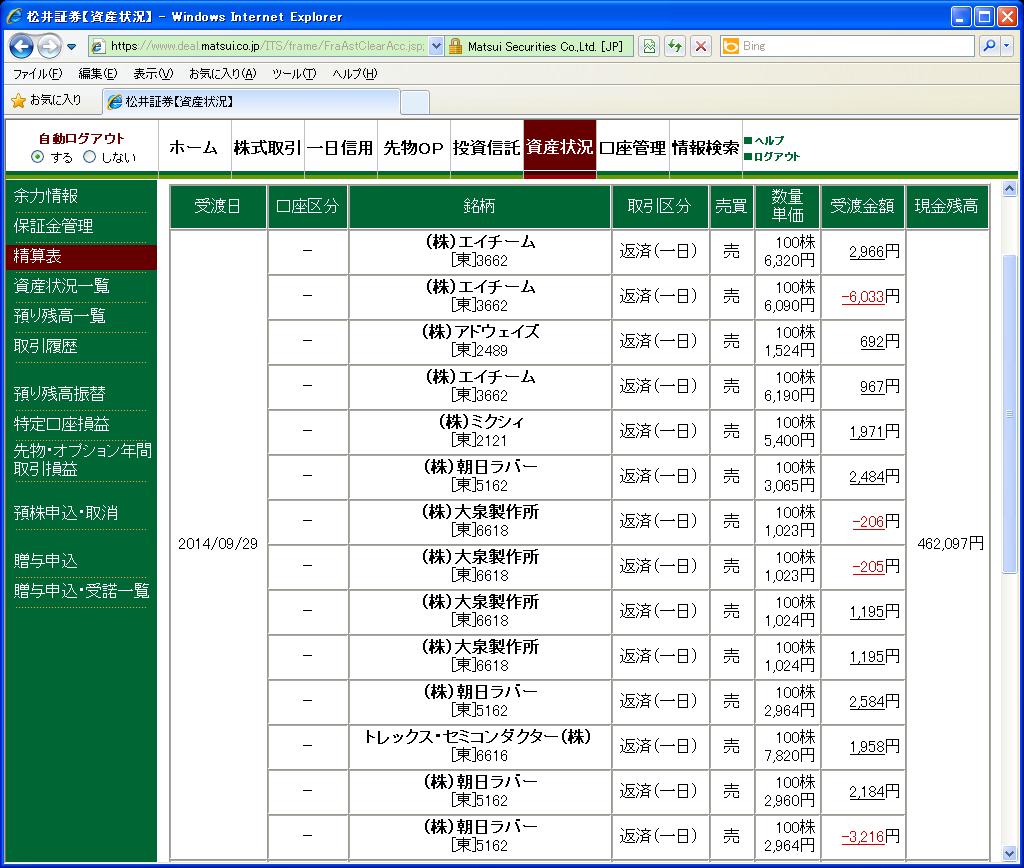Select 精算表 in the sidebar

tap(81, 256)
